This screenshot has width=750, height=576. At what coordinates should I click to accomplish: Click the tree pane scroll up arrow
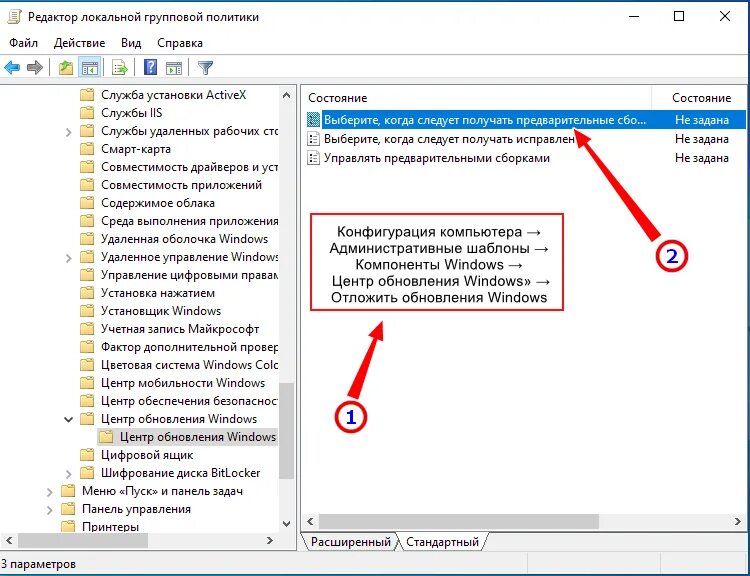pos(287,95)
